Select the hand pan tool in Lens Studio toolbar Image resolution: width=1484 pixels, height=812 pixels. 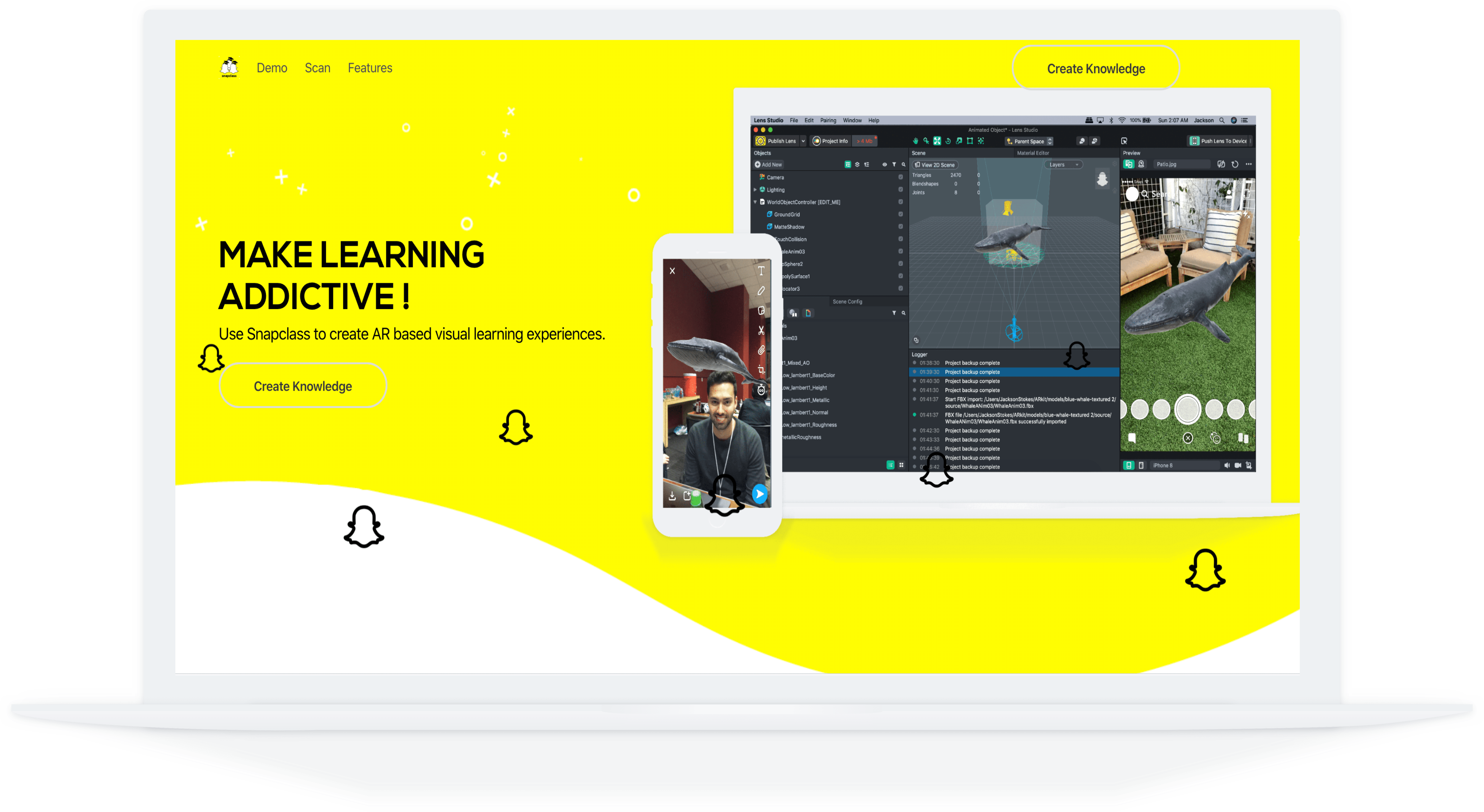tap(915, 141)
